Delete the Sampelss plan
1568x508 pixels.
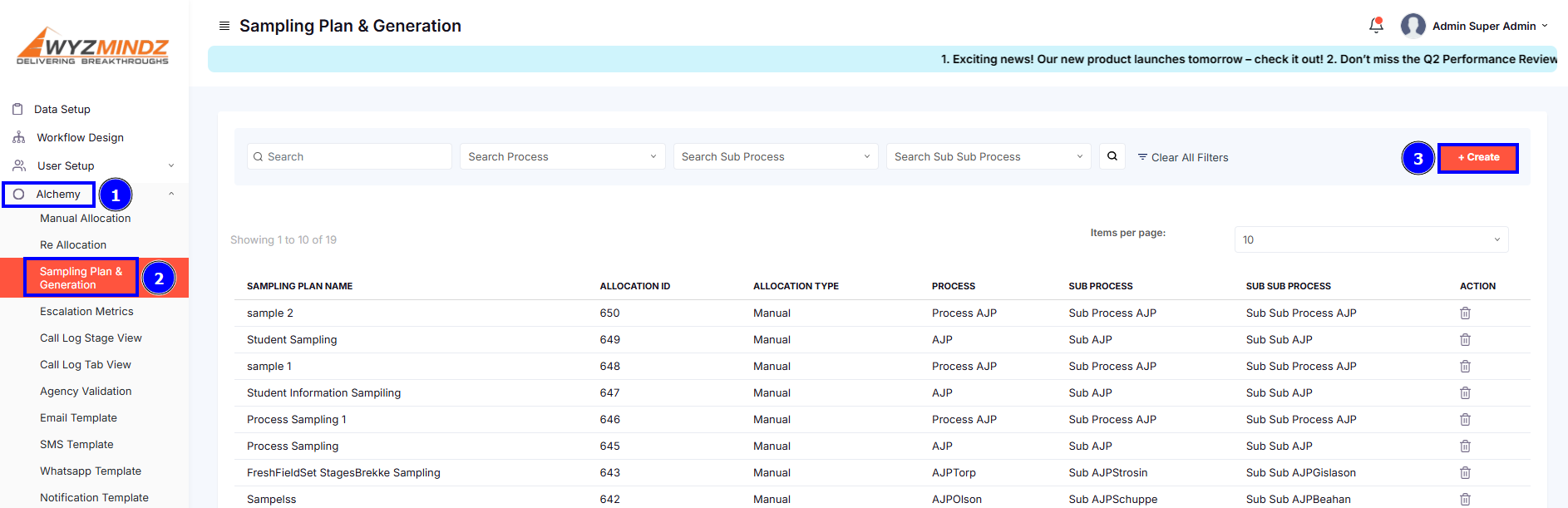click(1465, 500)
